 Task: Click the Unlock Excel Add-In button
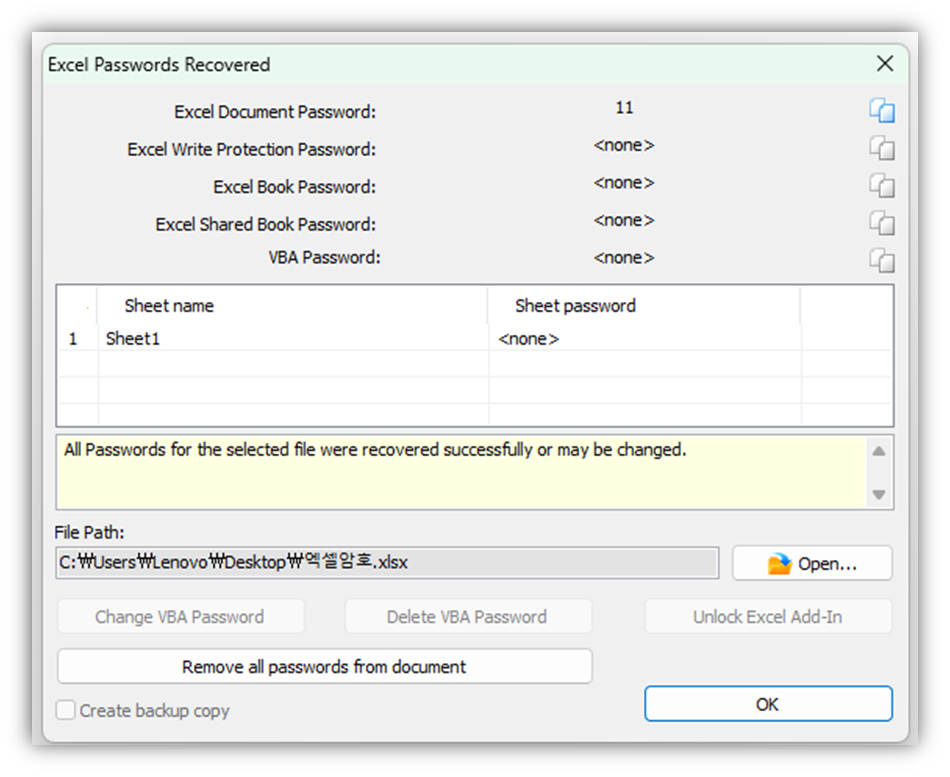tap(767, 617)
